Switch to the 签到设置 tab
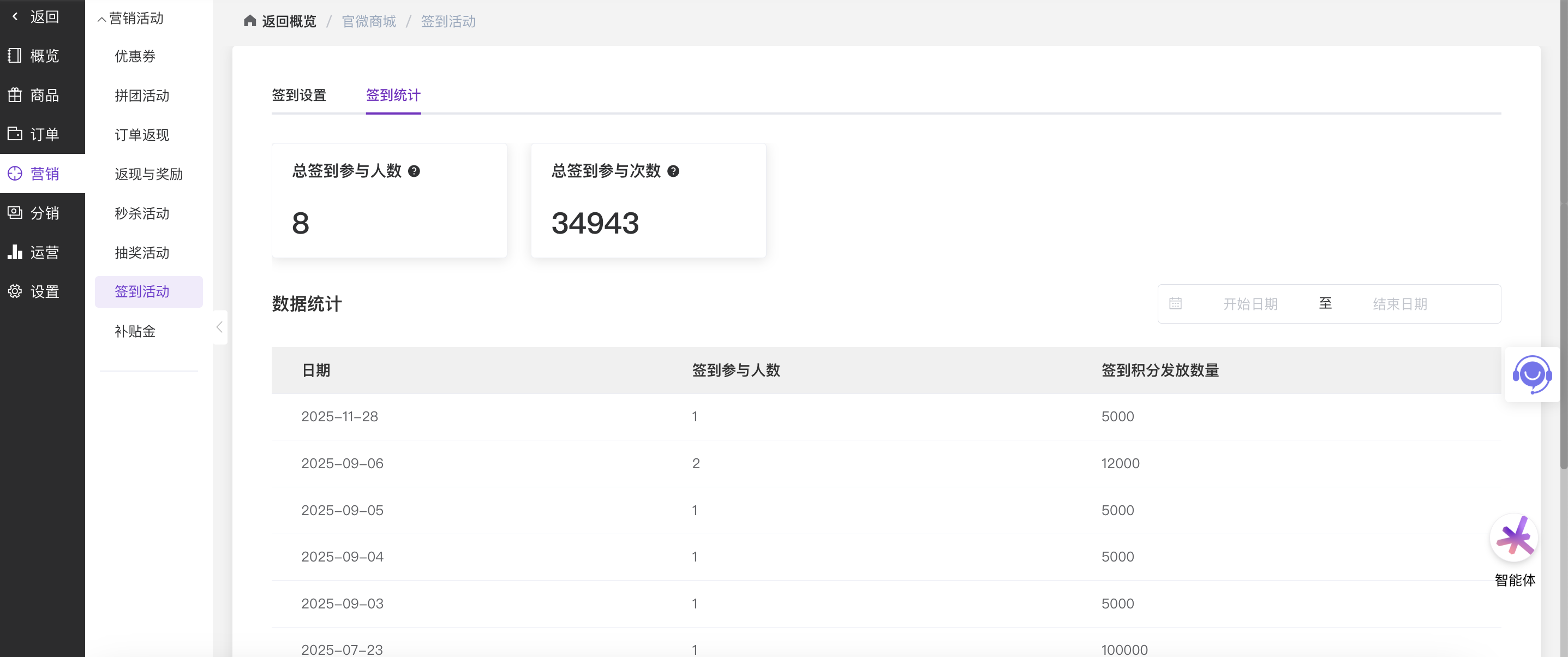The width and height of the screenshot is (1568, 657). point(299,95)
